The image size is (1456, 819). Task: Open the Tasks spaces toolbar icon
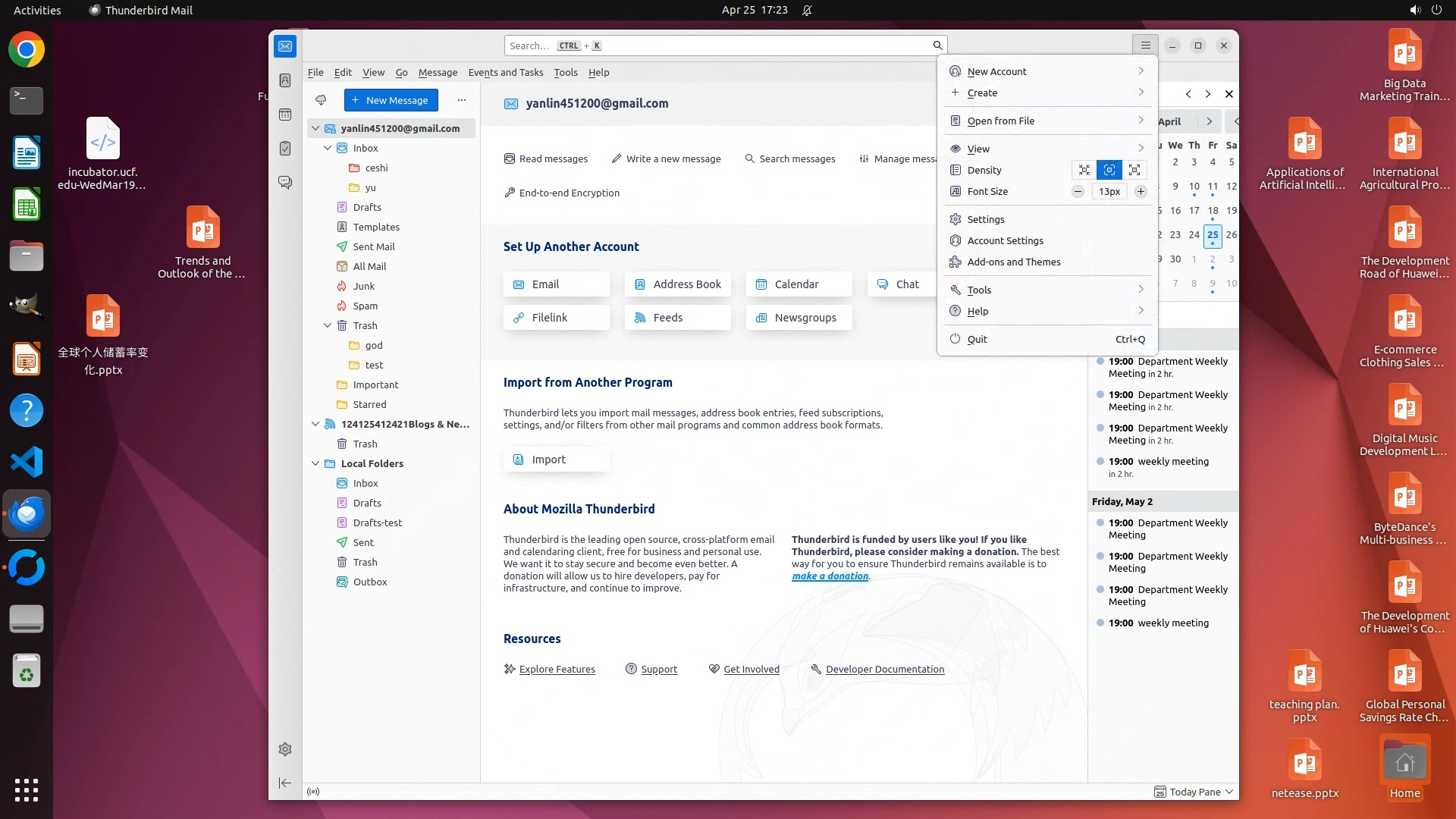(285, 149)
